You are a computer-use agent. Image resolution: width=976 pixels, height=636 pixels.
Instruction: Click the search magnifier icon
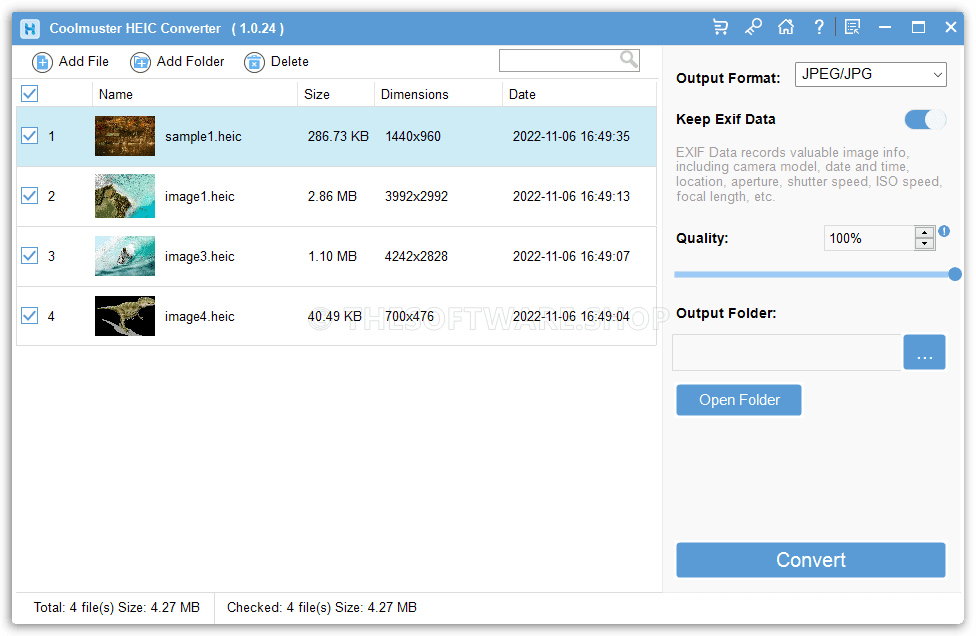tap(629, 60)
